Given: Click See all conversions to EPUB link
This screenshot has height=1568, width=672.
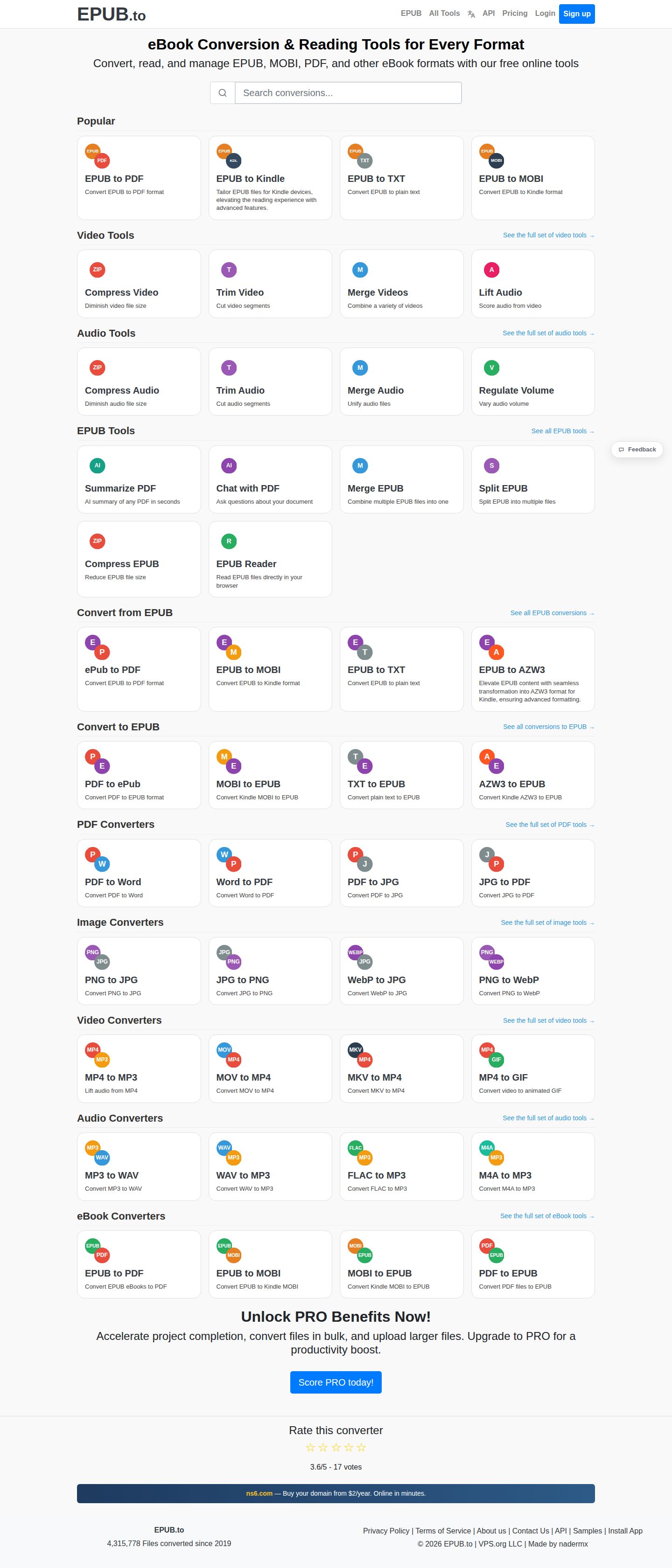Looking at the screenshot, I should pos(548,727).
